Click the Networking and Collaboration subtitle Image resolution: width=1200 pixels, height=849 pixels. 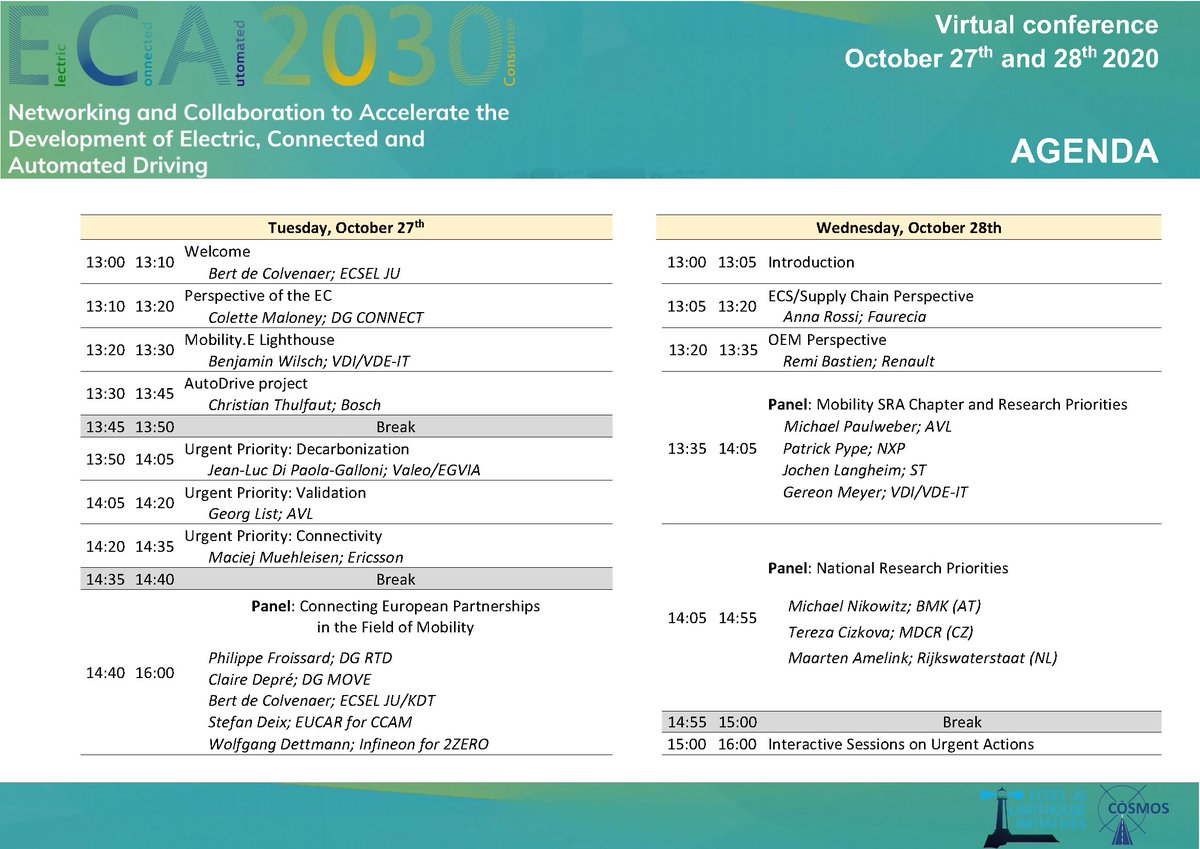(259, 139)
